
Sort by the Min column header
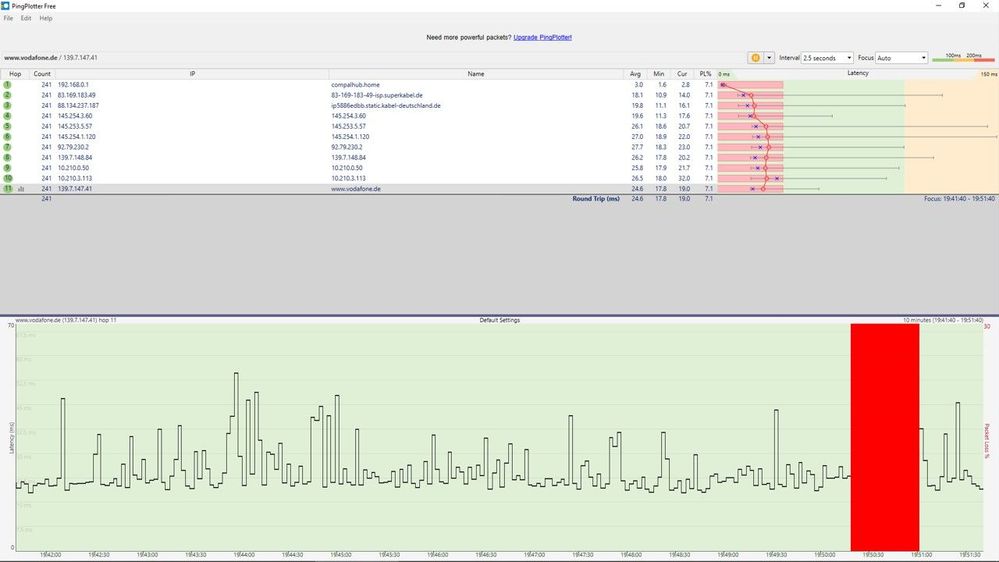[659, 74]
